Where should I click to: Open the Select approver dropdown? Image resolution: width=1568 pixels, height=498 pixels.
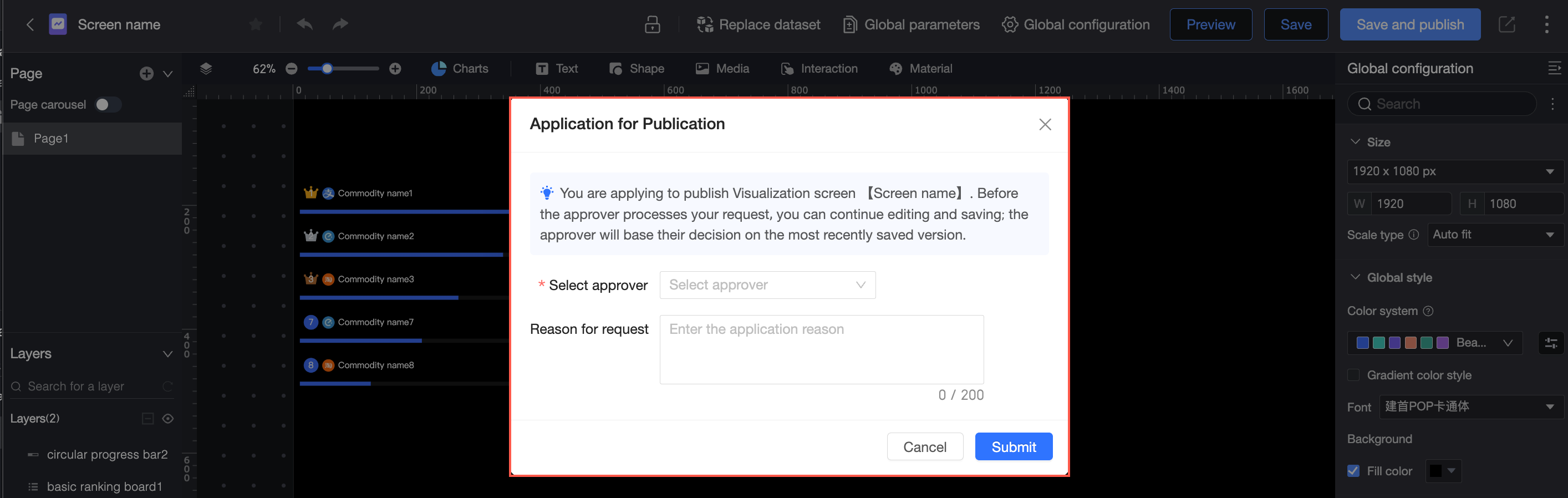767,285
